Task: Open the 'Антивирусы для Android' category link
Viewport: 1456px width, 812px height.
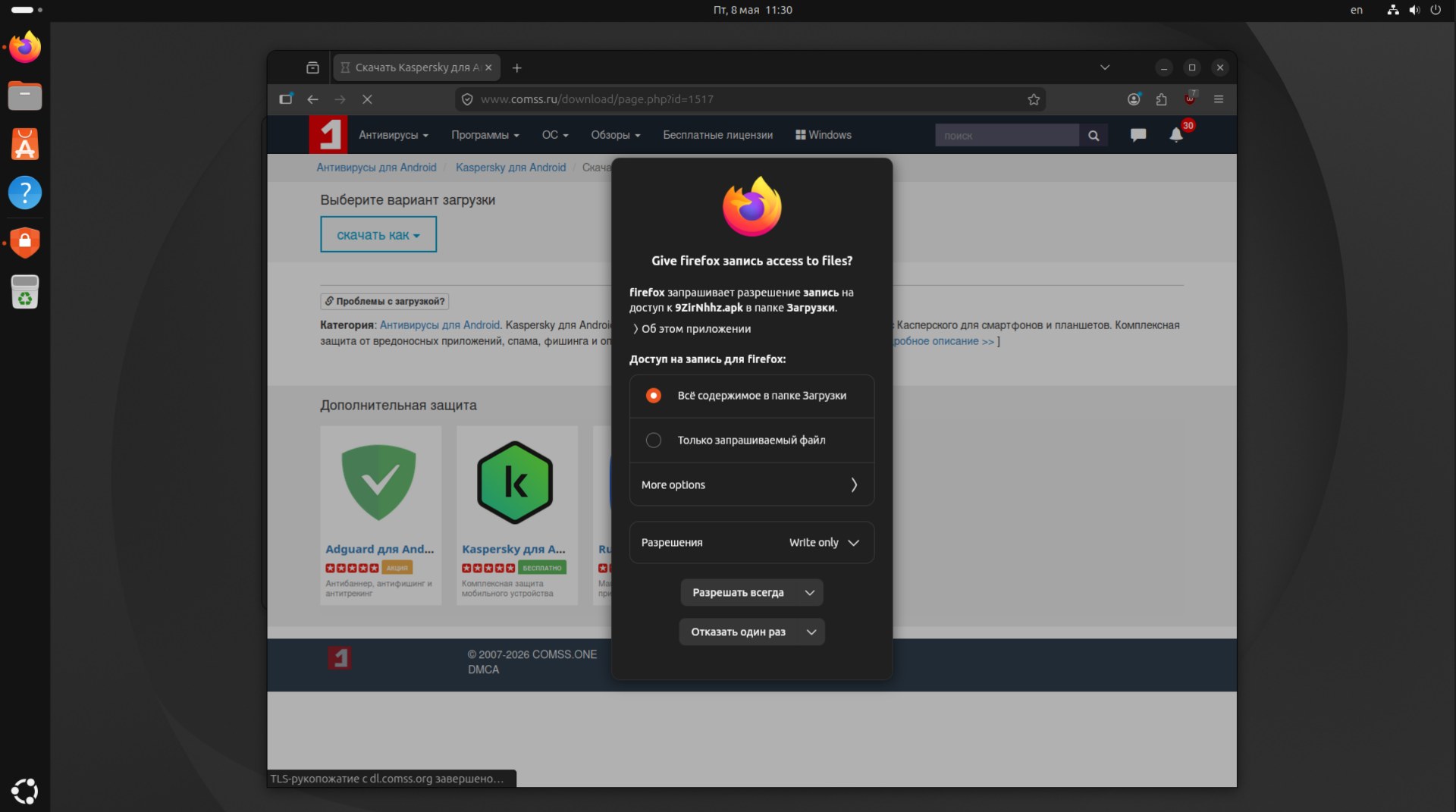Action: tap(440, 325)
